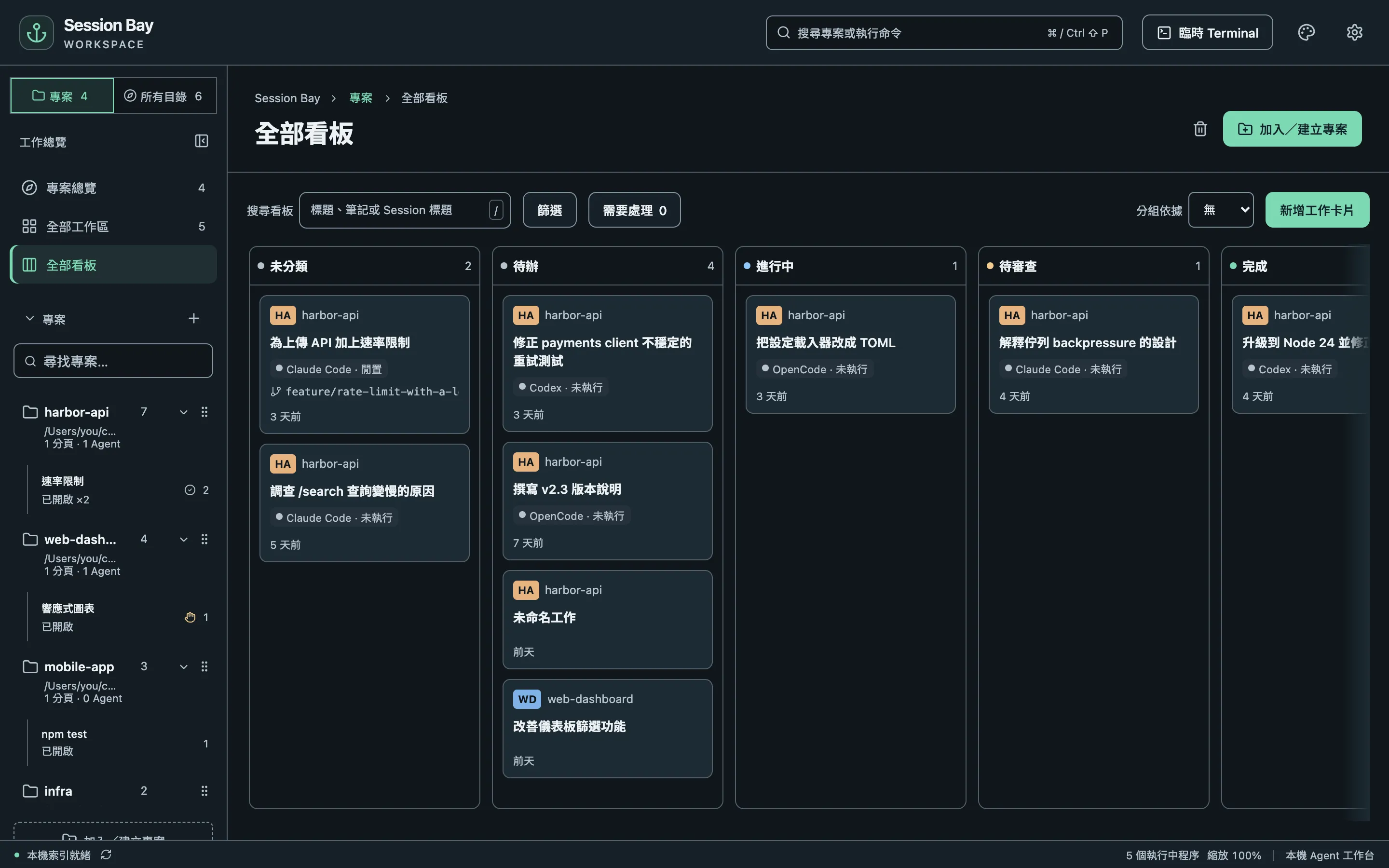Image resolution: width=1389 pixels, height=868 pixels.
Task: Click the HA badge on 把設定載入器改成 TOML card
Action: pos(769,315)
